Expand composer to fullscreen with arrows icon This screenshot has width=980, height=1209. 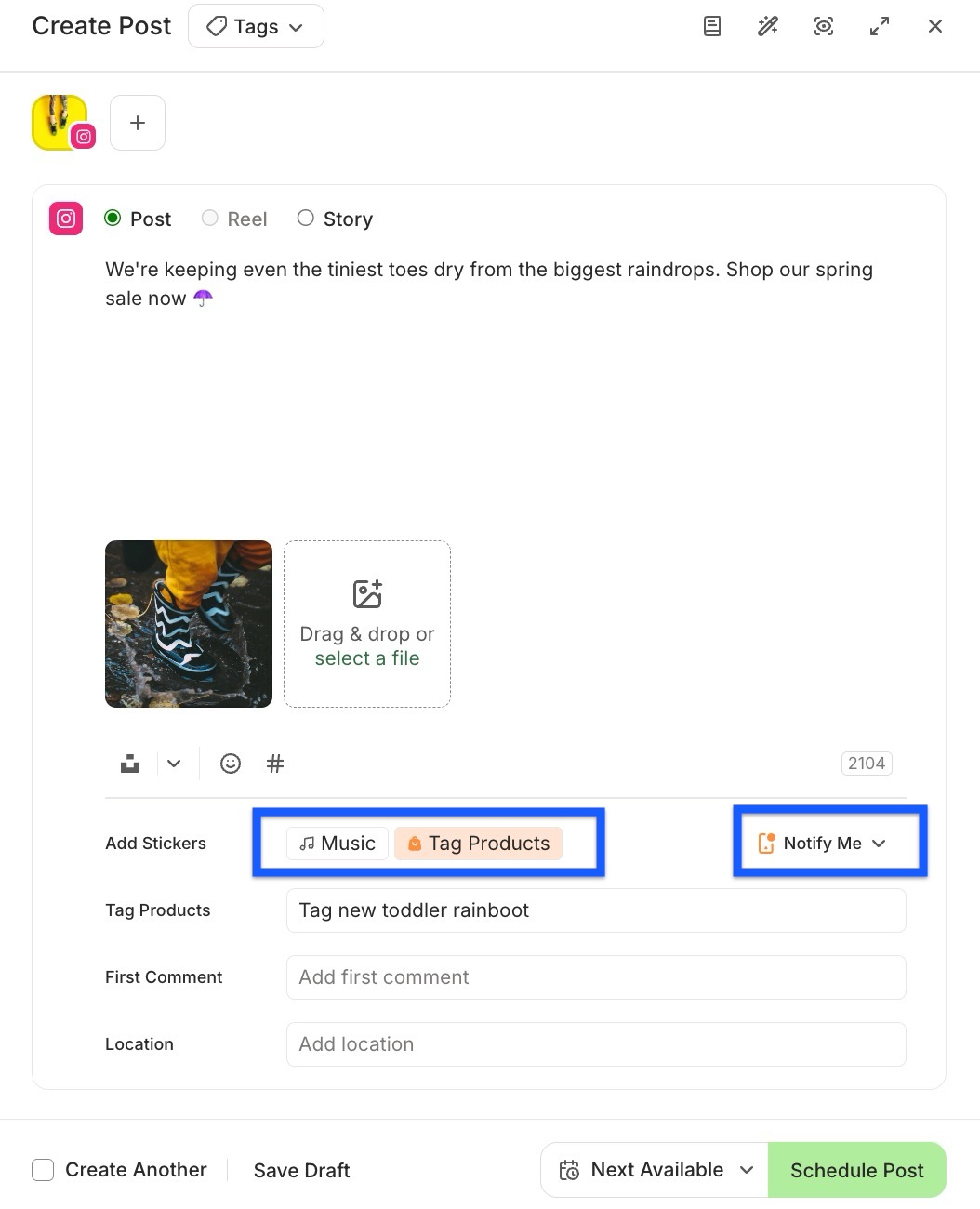click(x=879, y=26)
